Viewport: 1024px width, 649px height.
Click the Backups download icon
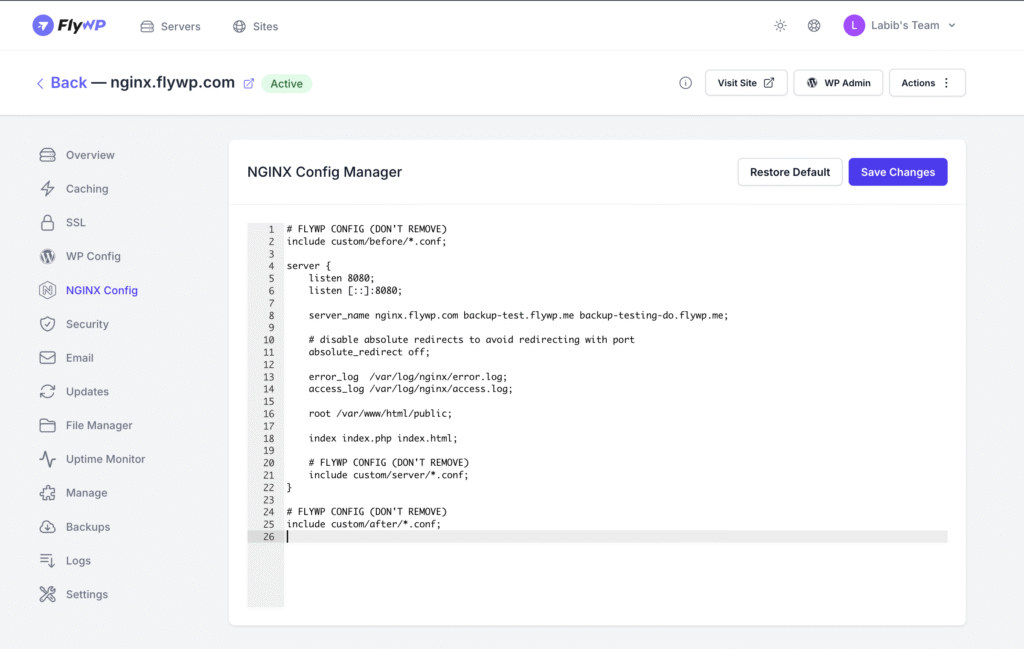point(47,527)
